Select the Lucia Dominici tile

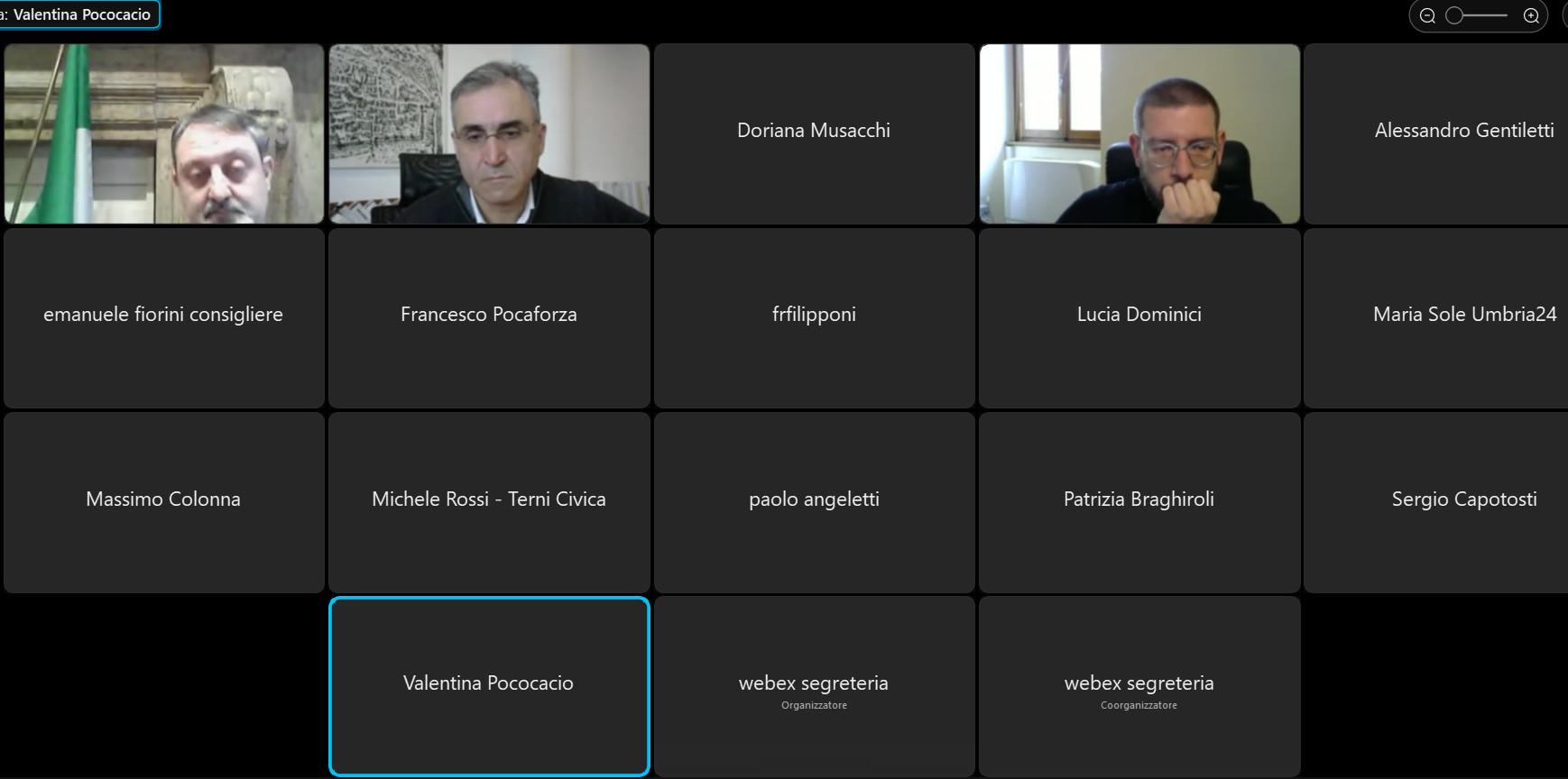pos(1139,317)
